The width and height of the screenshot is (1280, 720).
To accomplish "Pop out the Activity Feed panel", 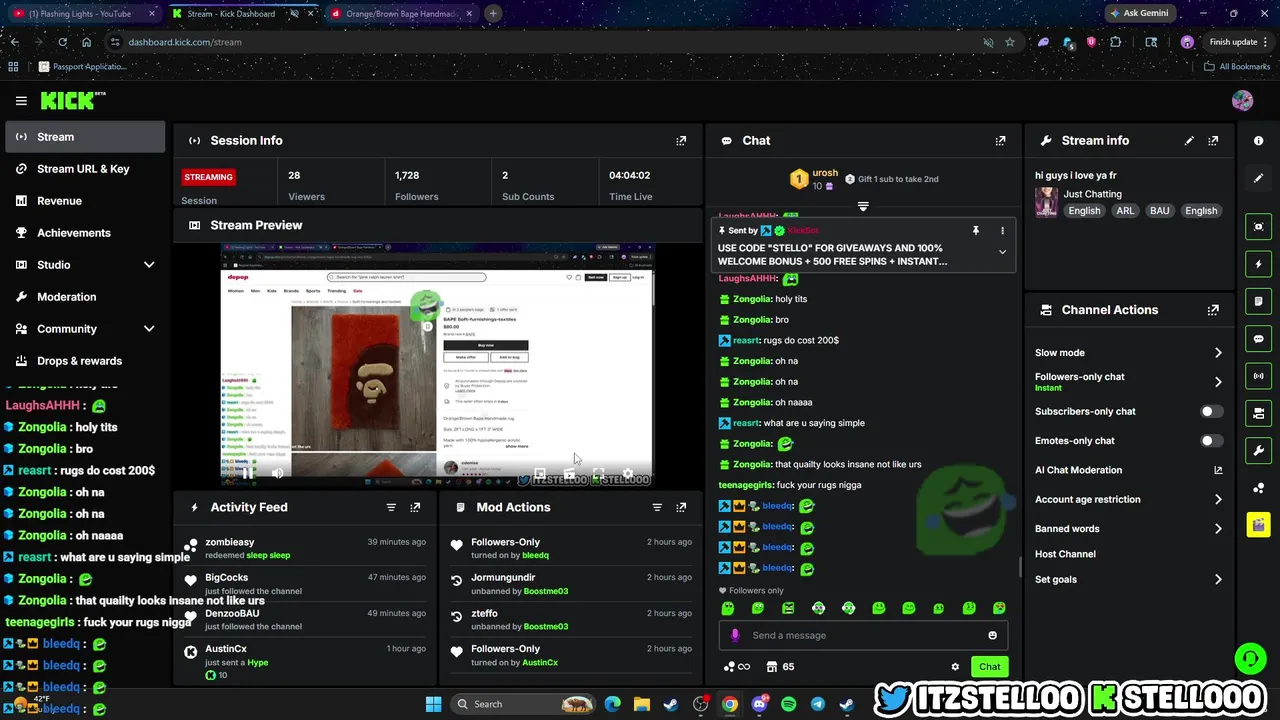I will (415, 507).
